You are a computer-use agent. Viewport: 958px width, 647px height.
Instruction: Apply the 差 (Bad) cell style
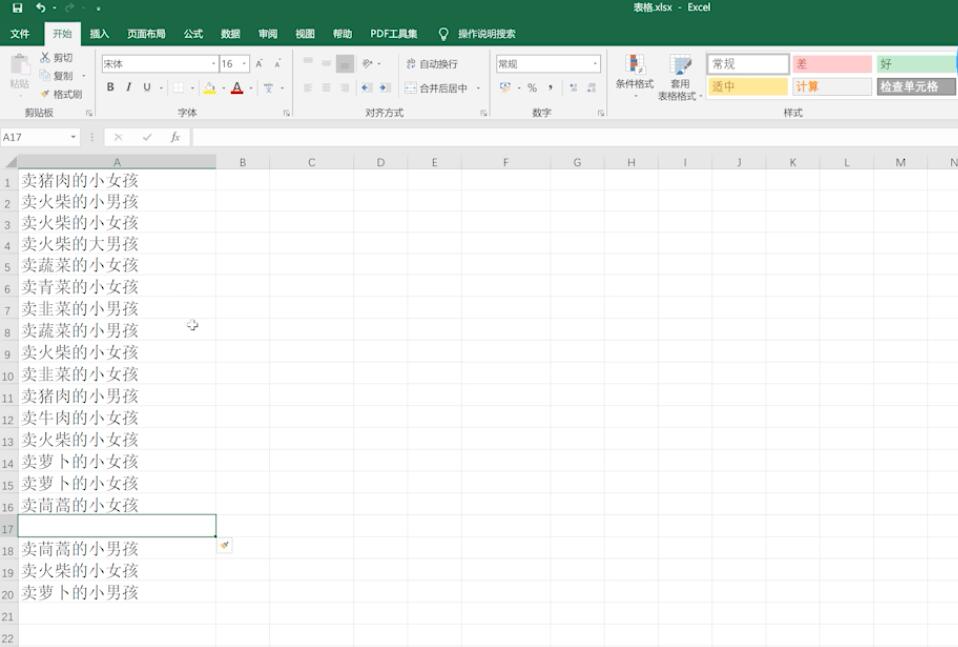(x=832, y=64)
